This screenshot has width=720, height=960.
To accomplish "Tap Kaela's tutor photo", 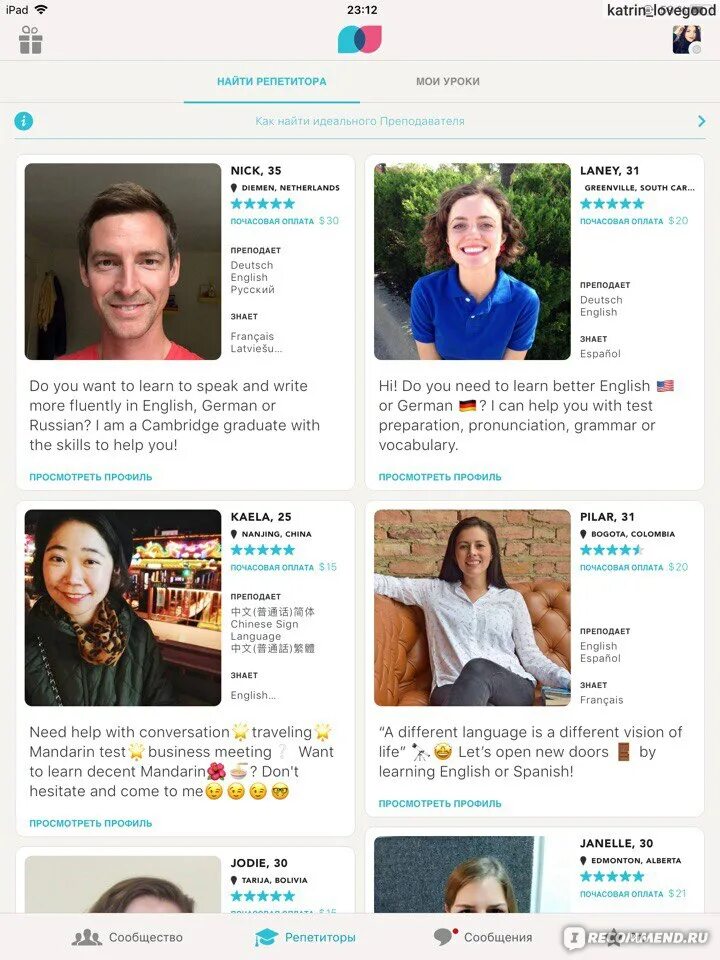I will (x=122, y=608).
